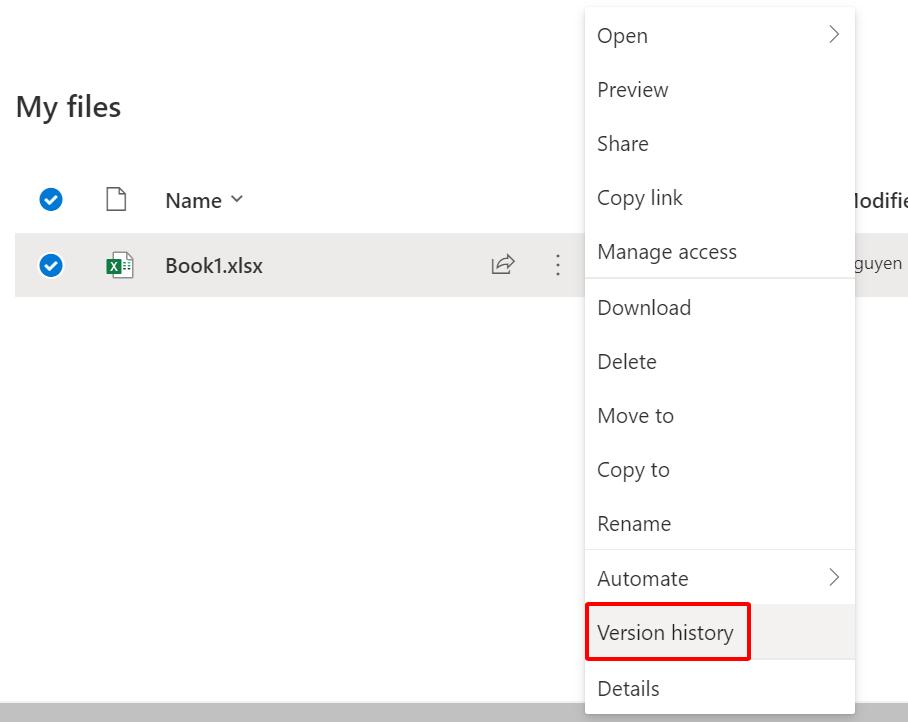This screenshot has height=722, width=908.
Task: Select Delete in the context menu
Action: tap(627, 362)
